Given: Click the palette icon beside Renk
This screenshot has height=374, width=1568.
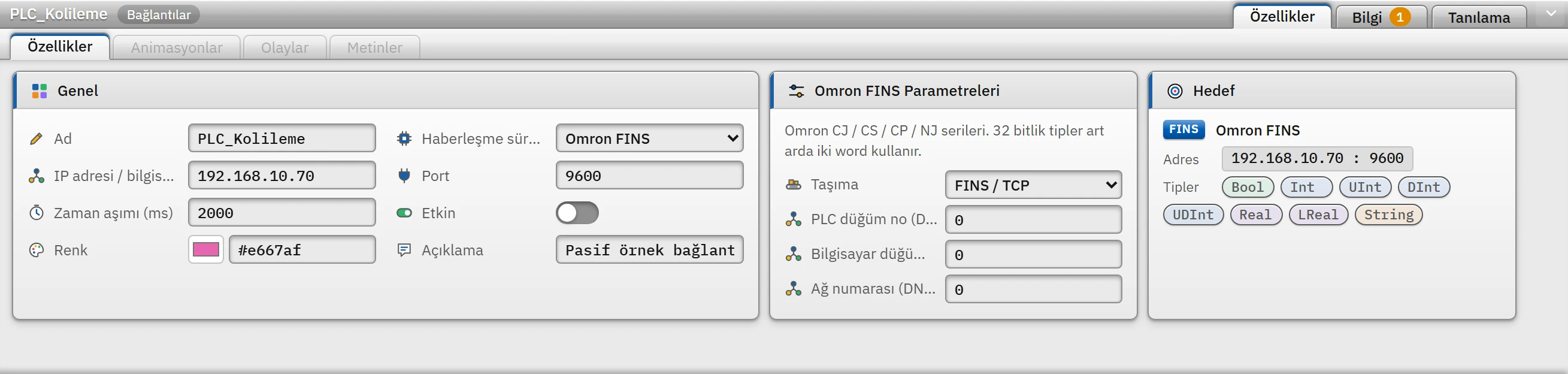Looking at the screenshot, I should [37, 251].
